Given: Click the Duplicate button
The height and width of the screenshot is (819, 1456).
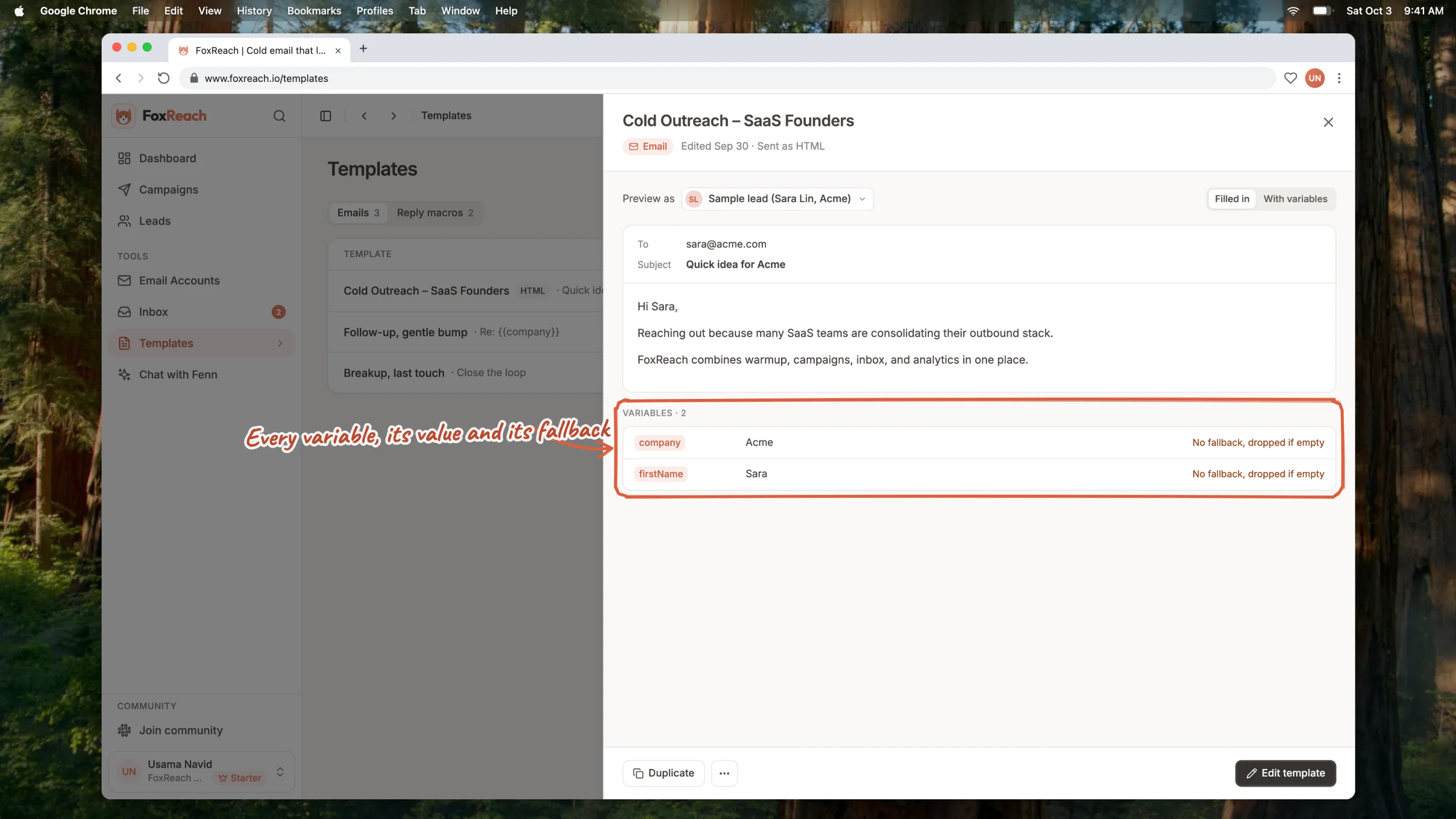Looking at the screenshot, I should tap(664, 773).
